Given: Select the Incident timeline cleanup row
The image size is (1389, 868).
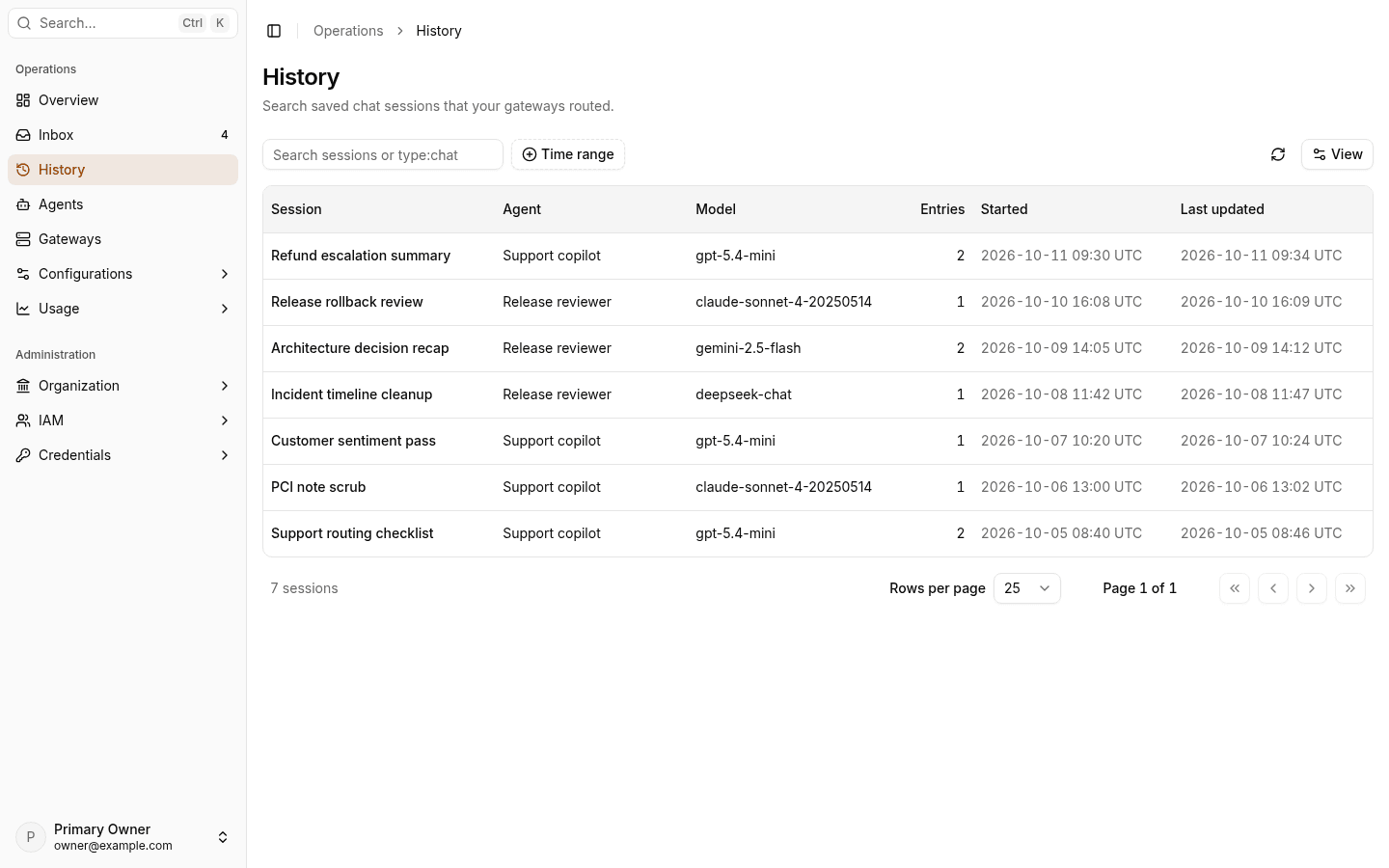Looking at the screenshot, I should pyautogui.click(x=818, y=394).
